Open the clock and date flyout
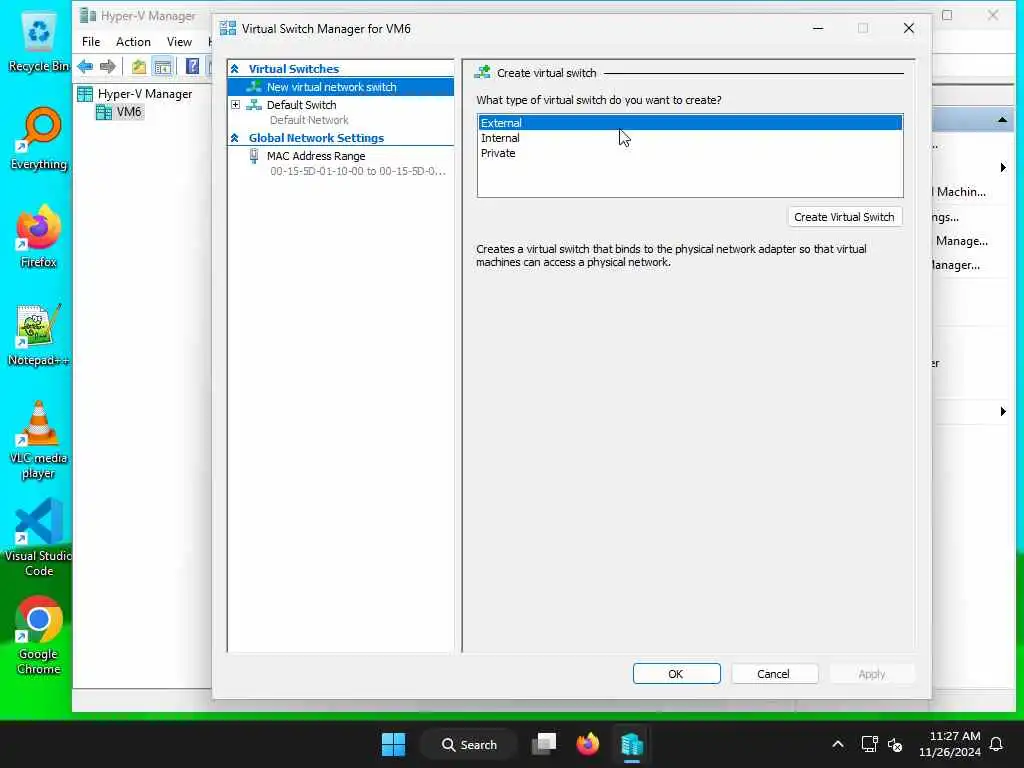Screen dimensions: 1024x768 pyautogui.click(x=950, y=744)
